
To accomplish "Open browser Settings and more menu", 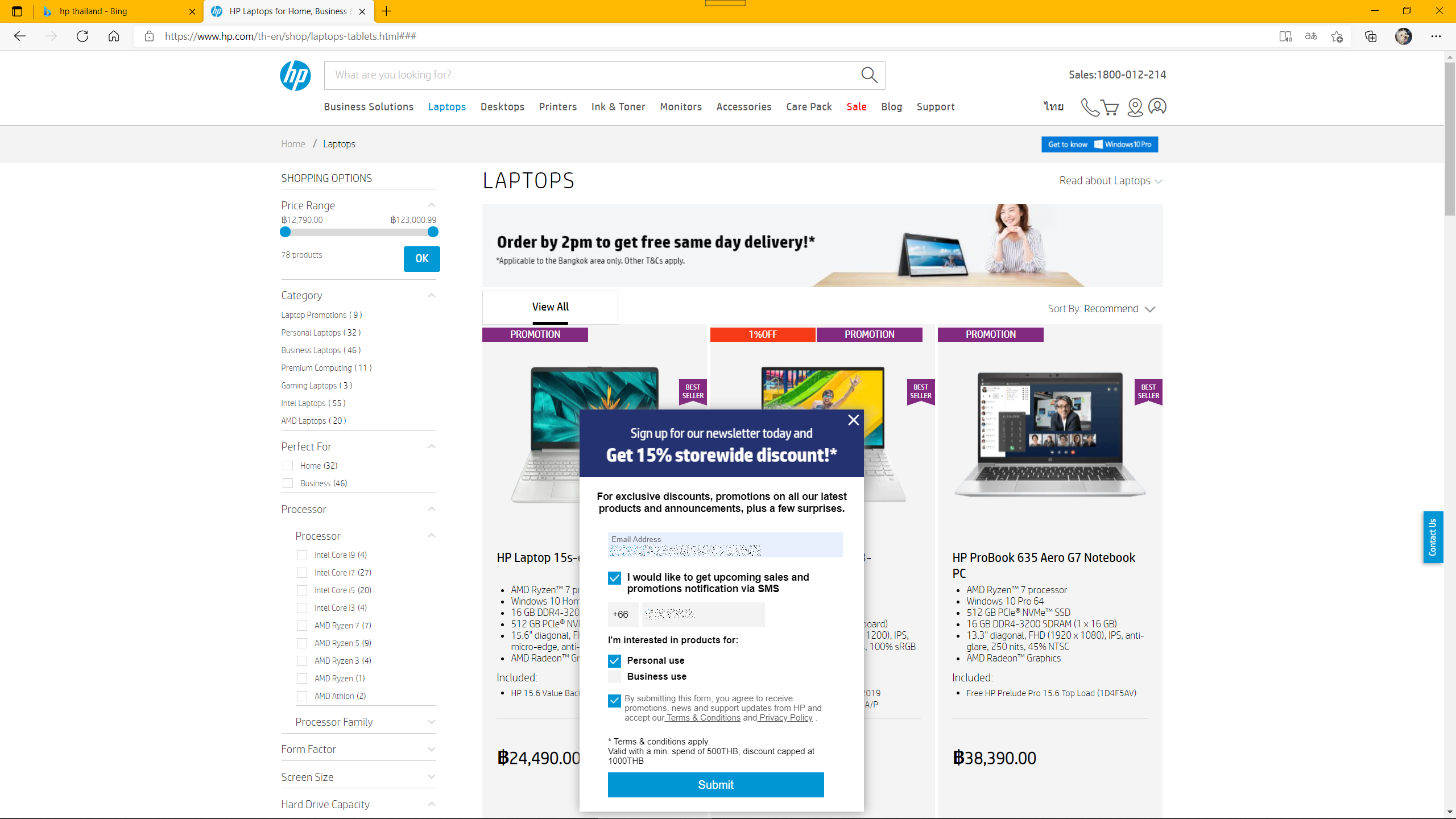I will [x=1436, y=36].
